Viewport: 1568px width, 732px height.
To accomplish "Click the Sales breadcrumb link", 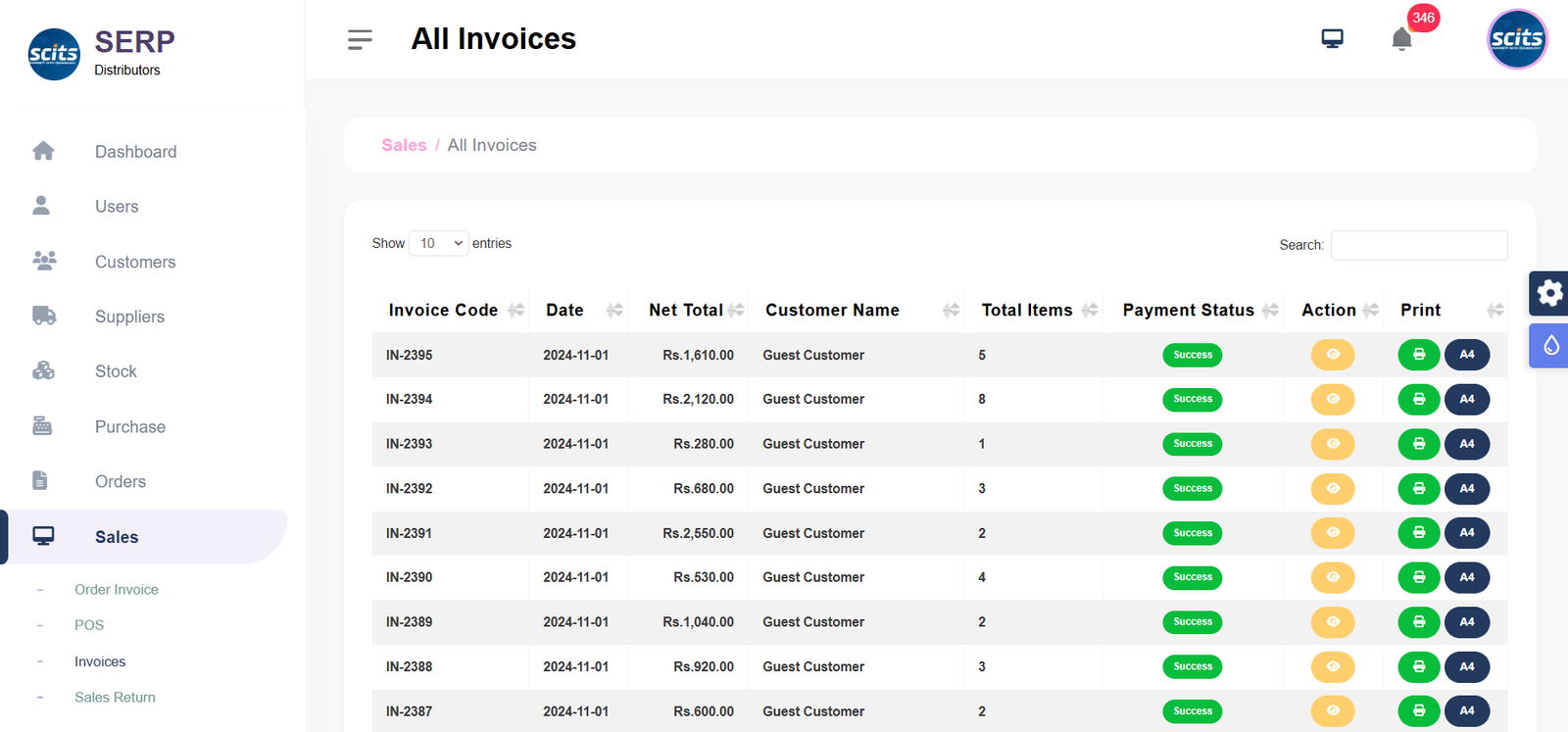I will click(x=404, y=145).
